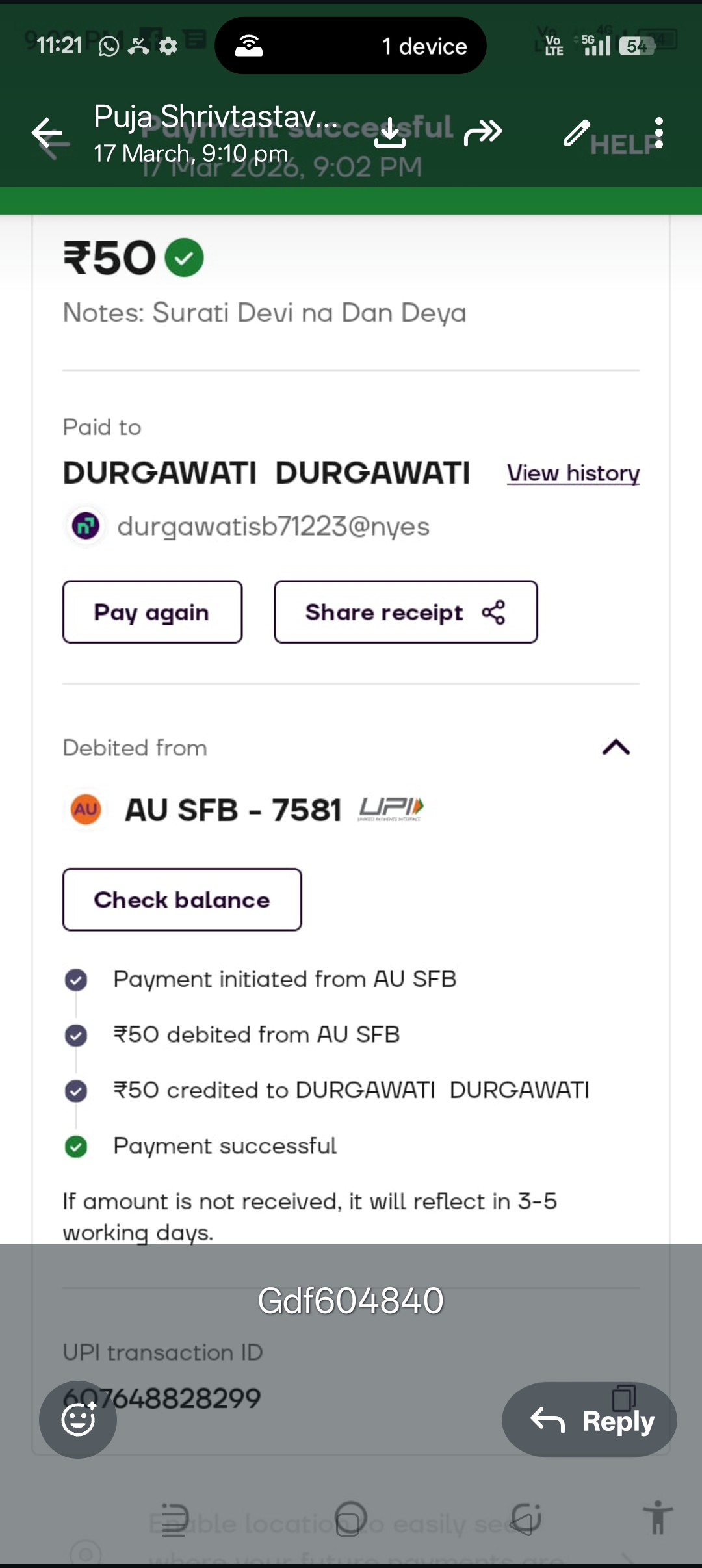Copy the UPI transaction ID
This screenshot has height=1568, width=702.
coord(623,1396)
